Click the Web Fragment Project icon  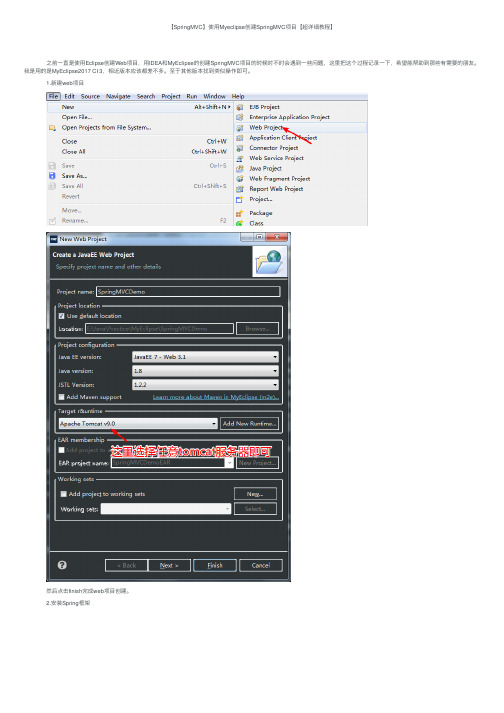(x=240, y=179)
